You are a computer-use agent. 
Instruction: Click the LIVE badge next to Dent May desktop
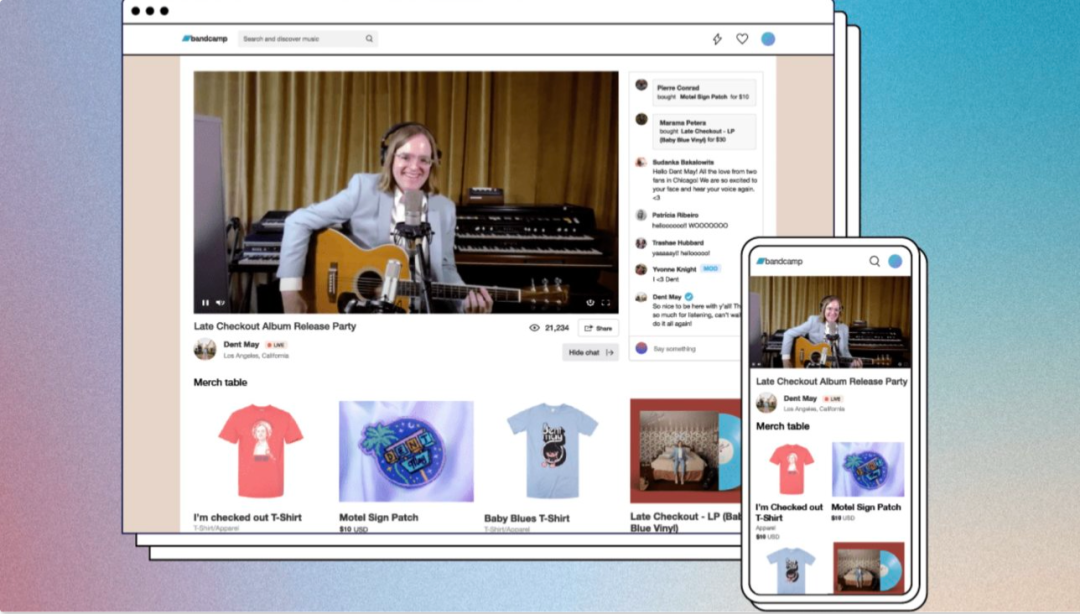coord(276,345)
